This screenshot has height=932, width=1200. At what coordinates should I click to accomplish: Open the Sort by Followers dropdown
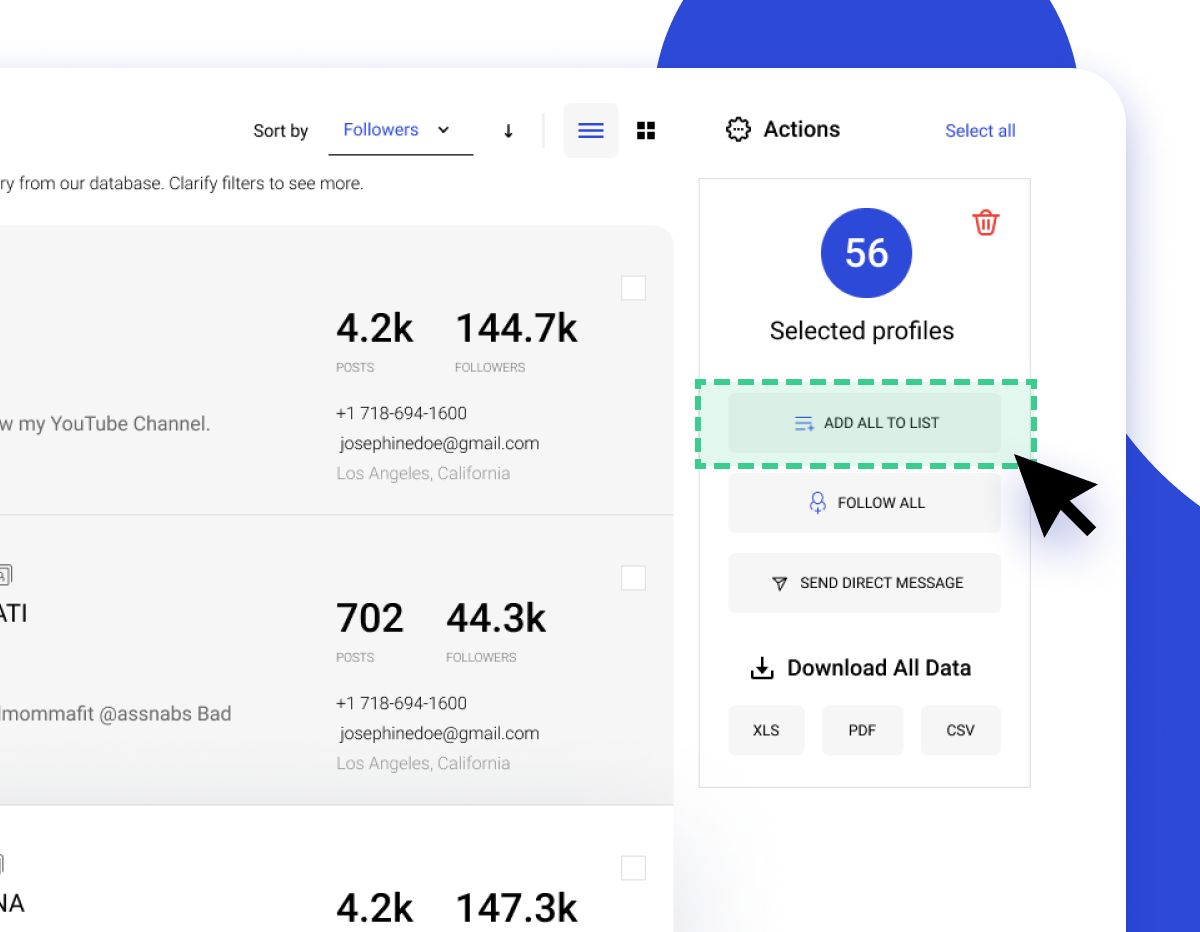pos(400,130)
